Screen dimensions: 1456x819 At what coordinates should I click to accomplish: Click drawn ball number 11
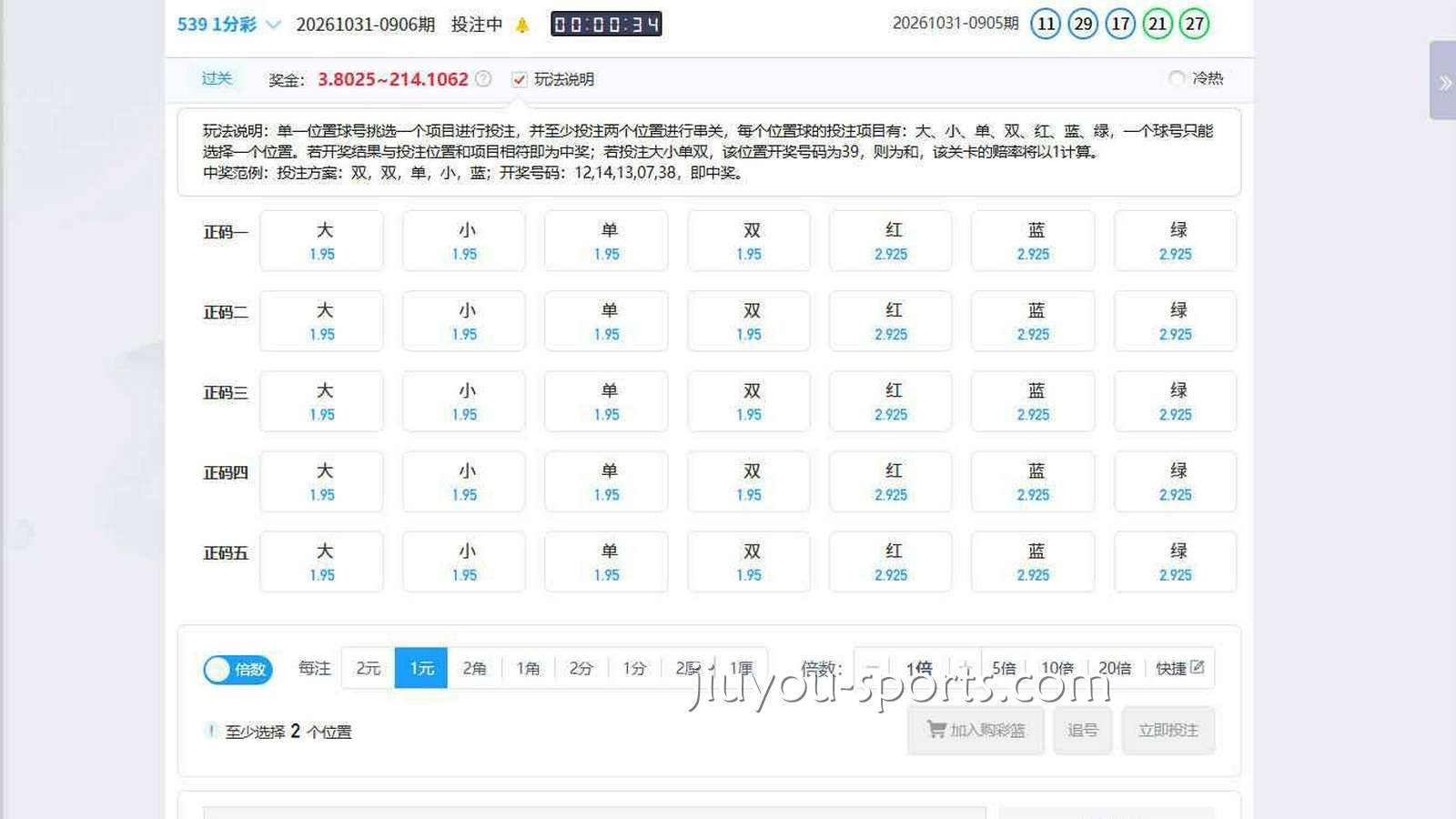point(1046,24)
